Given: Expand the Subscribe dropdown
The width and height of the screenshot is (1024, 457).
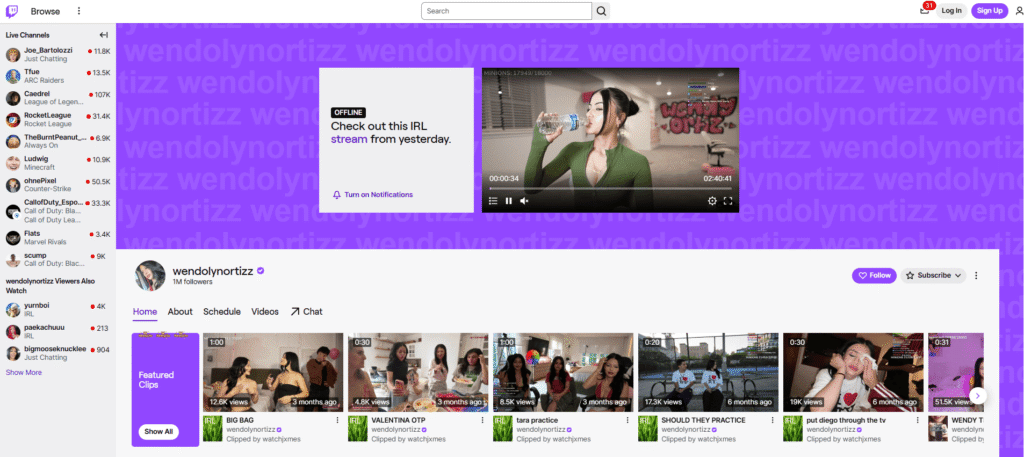Looking at the screenshot, I should [x=933, y=276].
